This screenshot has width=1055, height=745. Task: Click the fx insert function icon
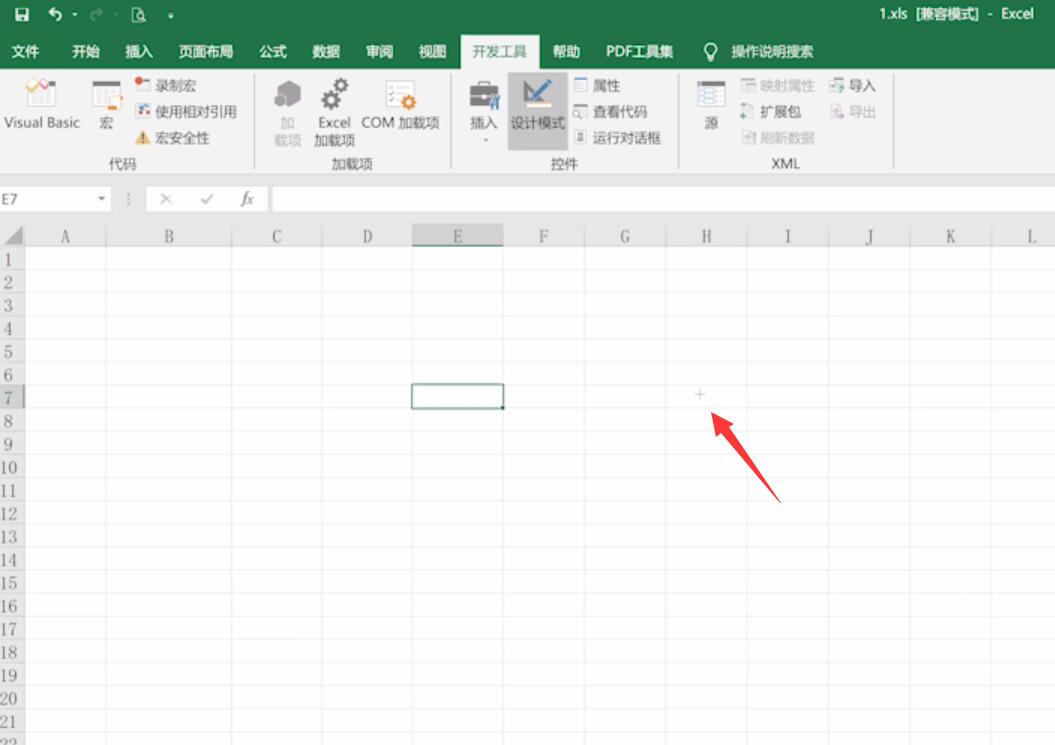[247, 199]
